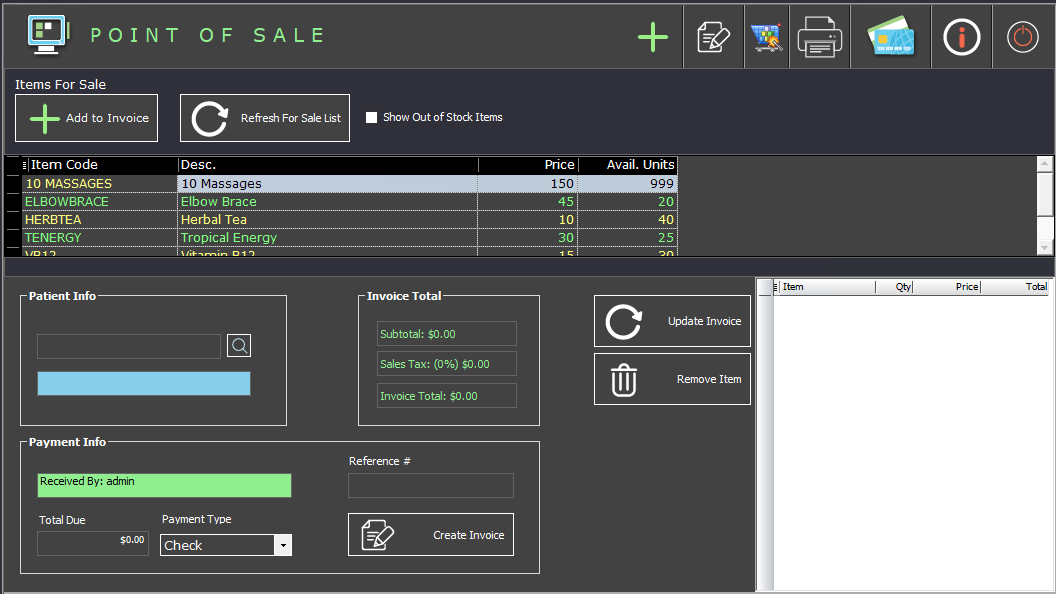Click the green plus icon in header
Screen dimensions: 1056x594
[x=653, y=38]
